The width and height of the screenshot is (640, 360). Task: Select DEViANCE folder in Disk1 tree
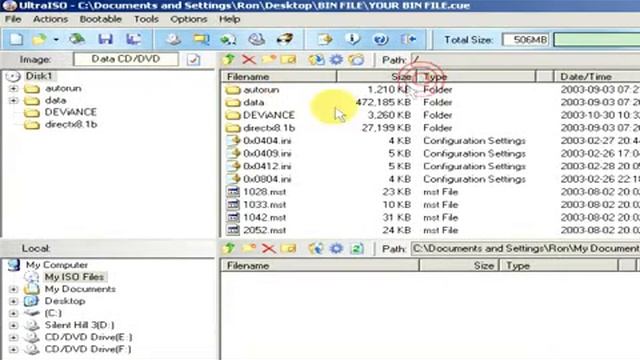tap(71, 112)
